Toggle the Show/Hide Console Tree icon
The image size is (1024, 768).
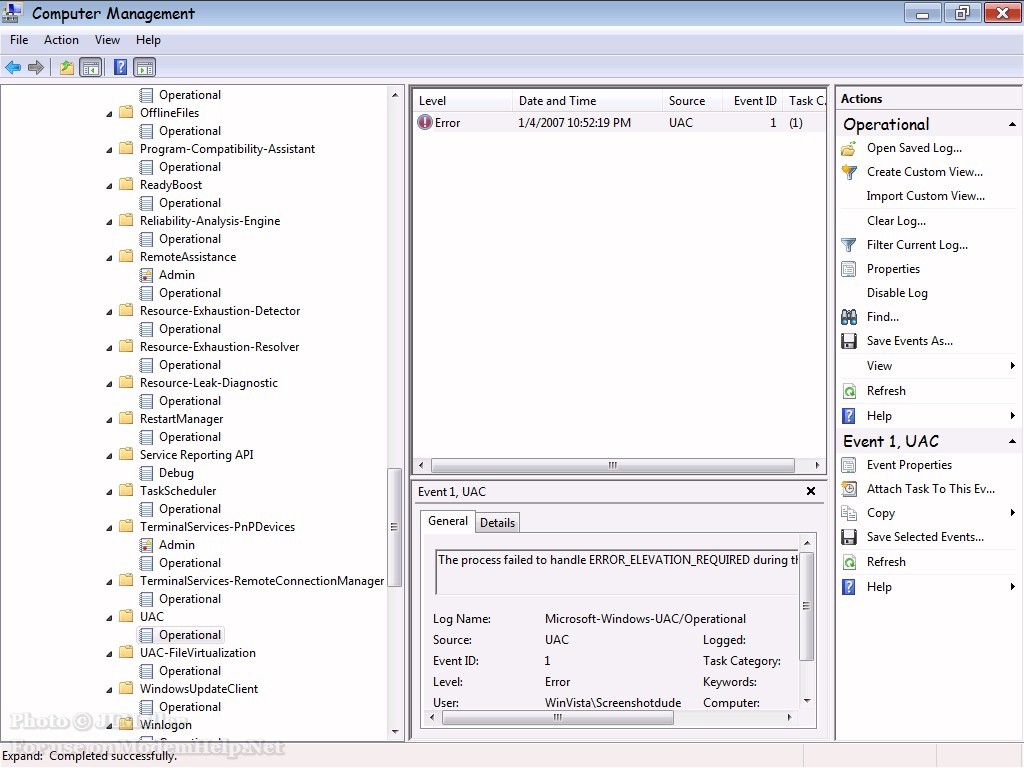(91, 67)
